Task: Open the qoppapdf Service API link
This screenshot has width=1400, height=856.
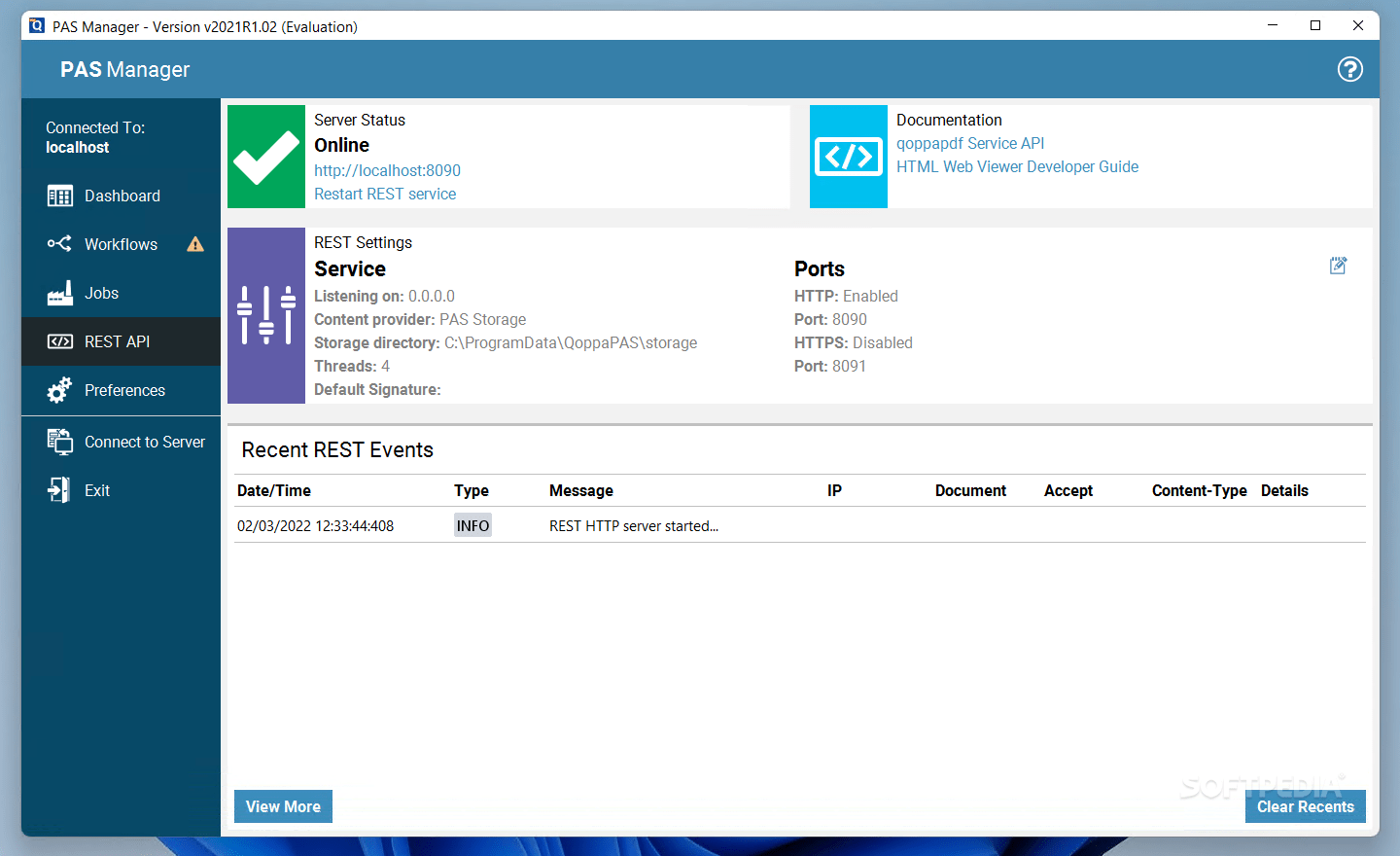Action: click(x=970, y=143)
